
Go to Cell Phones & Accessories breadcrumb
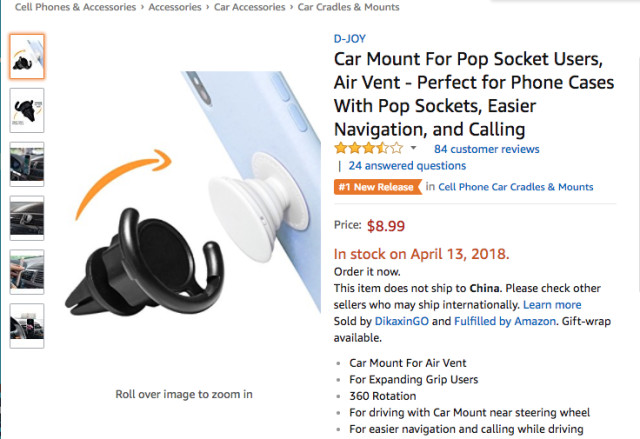click(75, 7)
